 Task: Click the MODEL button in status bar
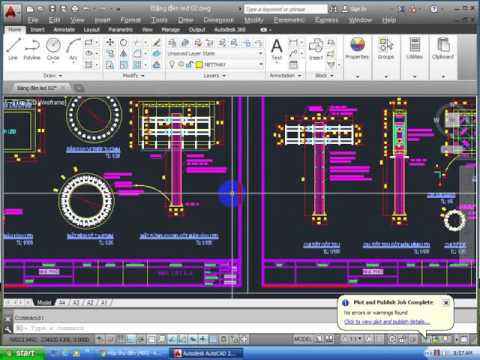tap(303, 339)
